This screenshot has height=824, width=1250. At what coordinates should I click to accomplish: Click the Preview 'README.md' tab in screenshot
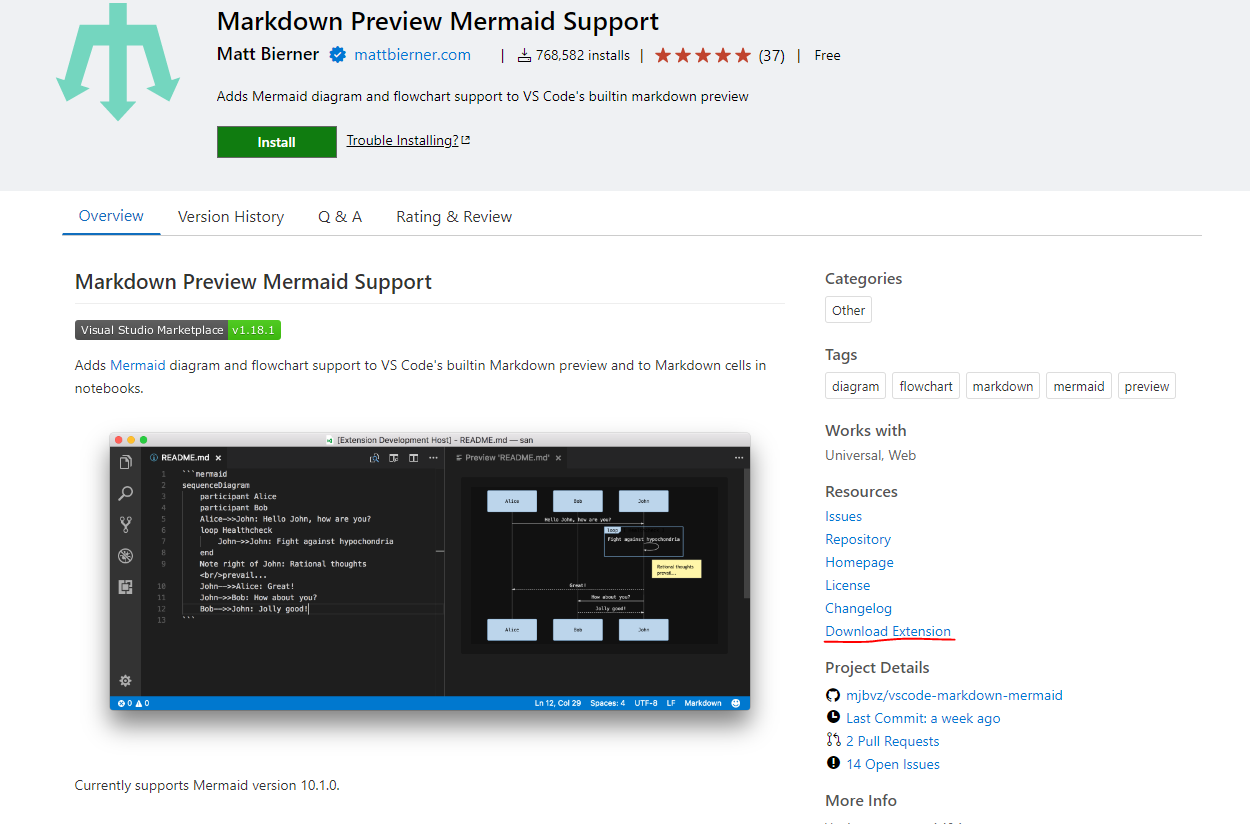pos(508,457)
